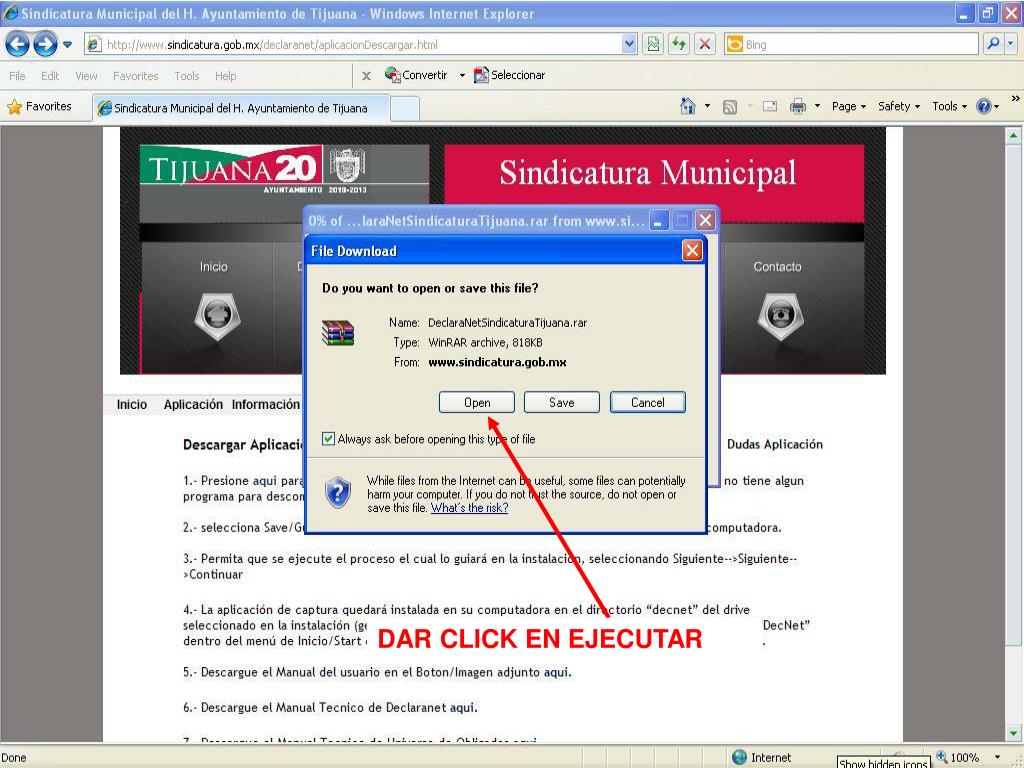Open the 100% zoom level dropdown
1024x768 pixels.
pyautogui.click(x=997, y=758)
